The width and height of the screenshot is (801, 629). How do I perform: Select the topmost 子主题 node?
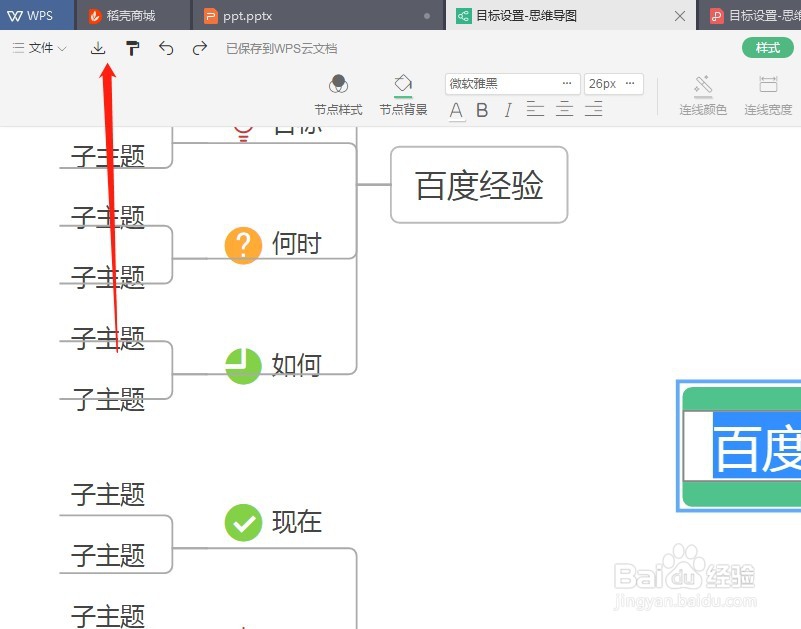tap(108, 156)
